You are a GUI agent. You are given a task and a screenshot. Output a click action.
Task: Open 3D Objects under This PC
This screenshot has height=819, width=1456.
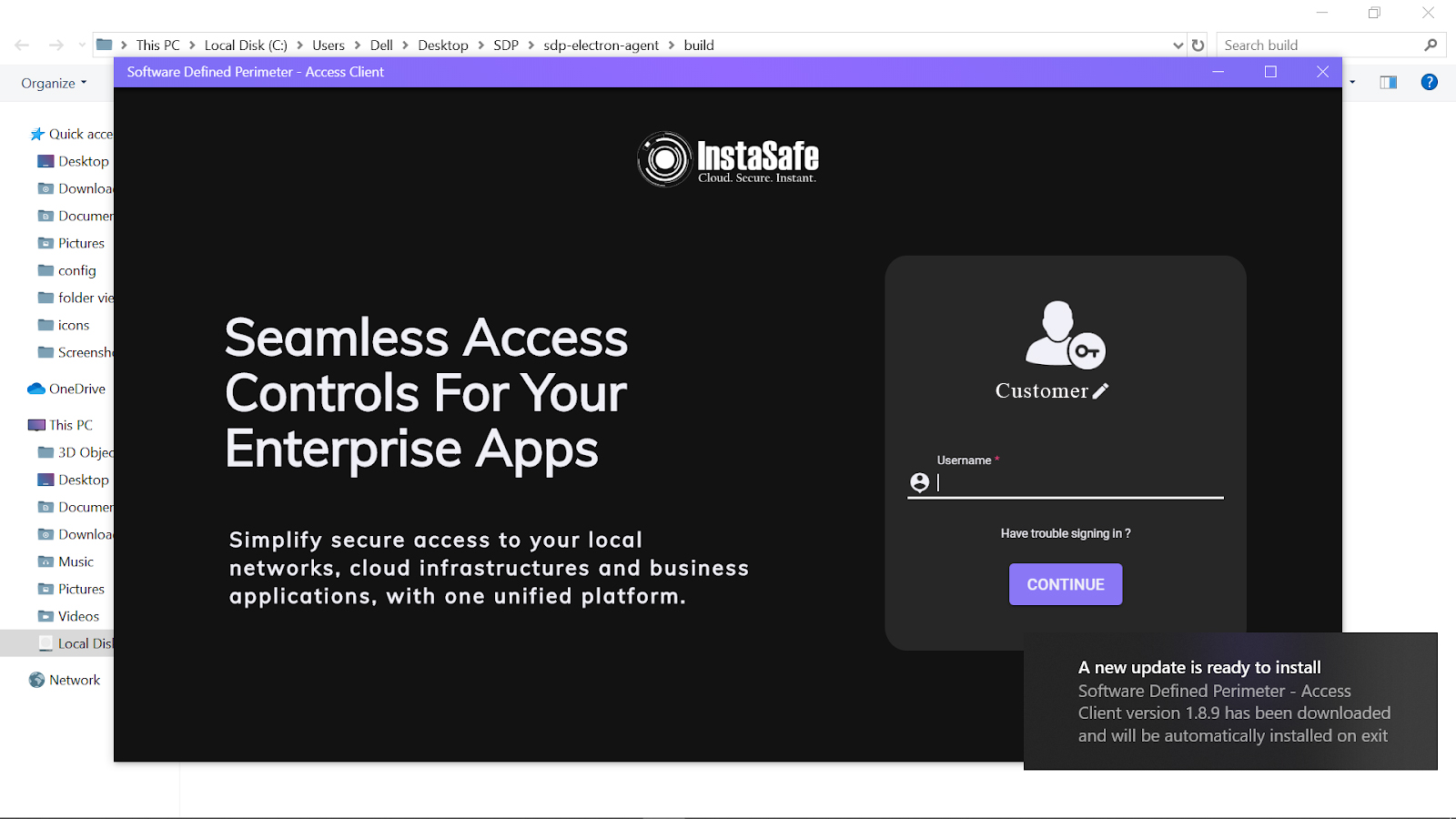pyautogui.click(x=75, y=452)
